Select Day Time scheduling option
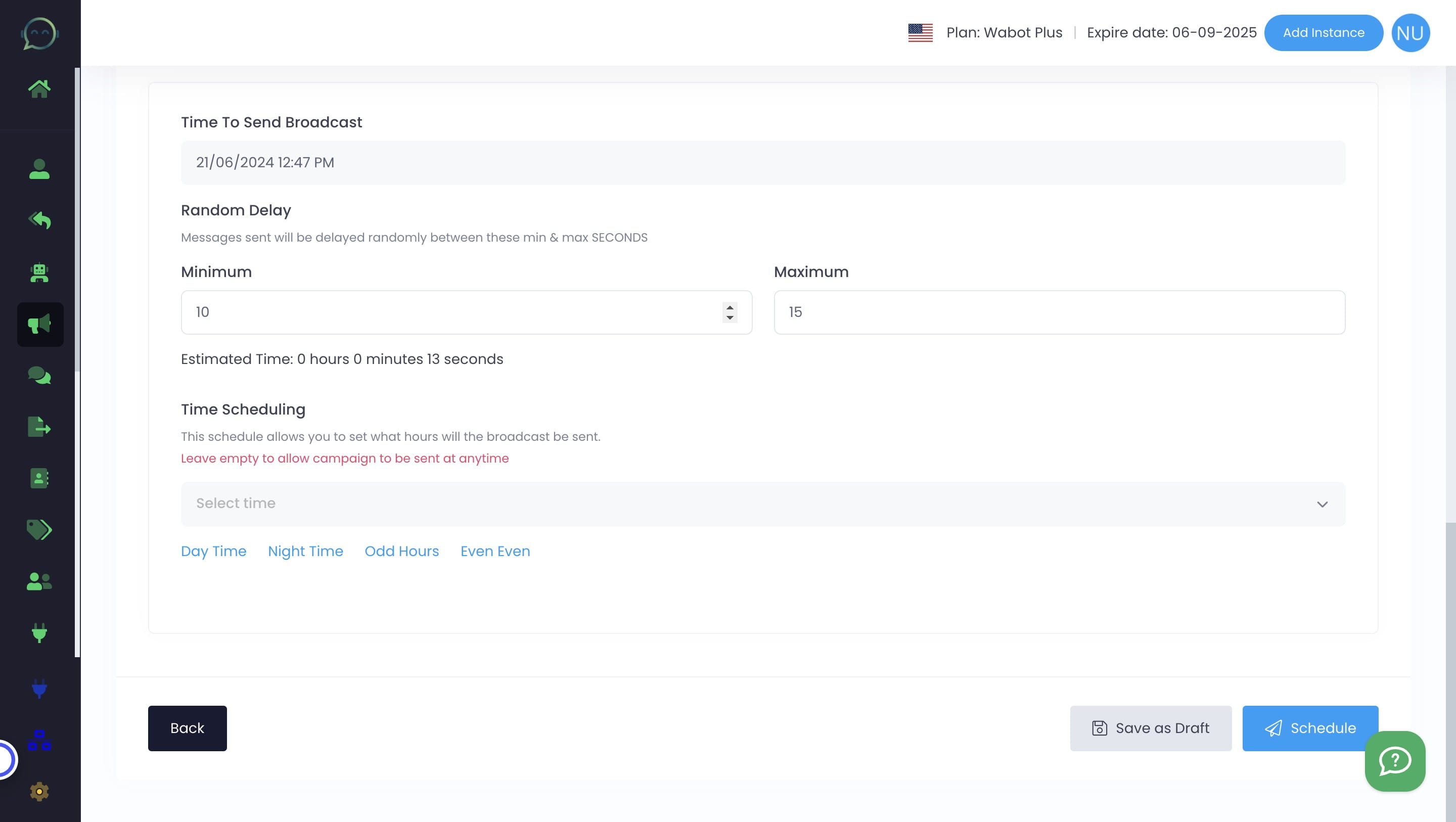Image resolution: width=1456 pixels, height=822 pixels. tap(214, 551)
